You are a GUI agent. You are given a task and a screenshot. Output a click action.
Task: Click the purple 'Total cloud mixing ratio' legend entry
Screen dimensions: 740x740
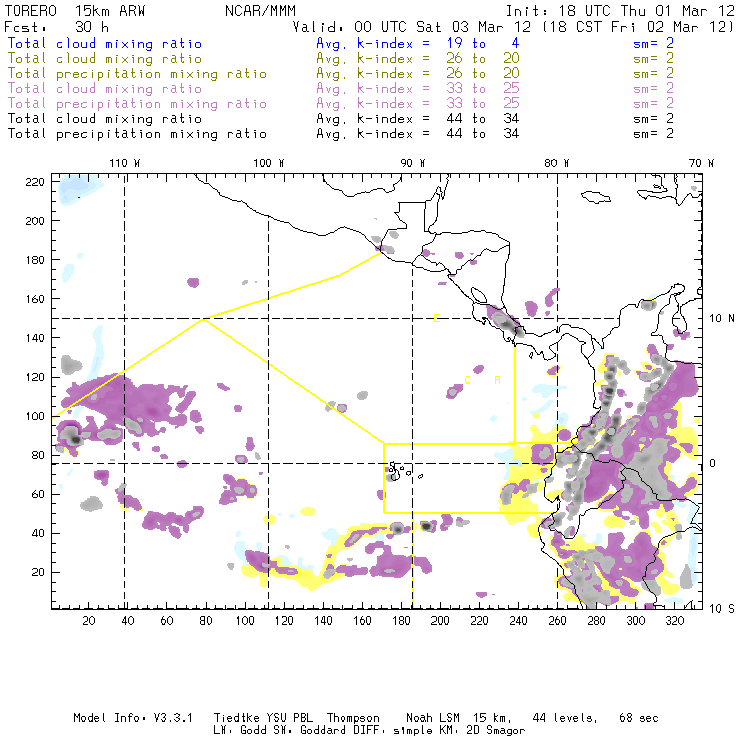click(x=105, y=89)
